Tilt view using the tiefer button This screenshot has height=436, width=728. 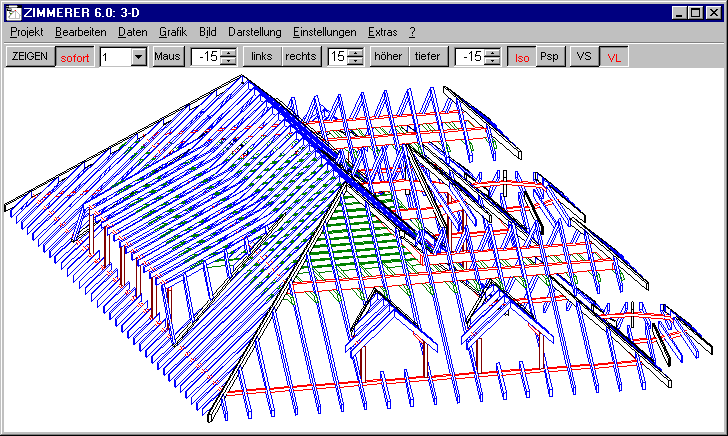coord(426,57)
